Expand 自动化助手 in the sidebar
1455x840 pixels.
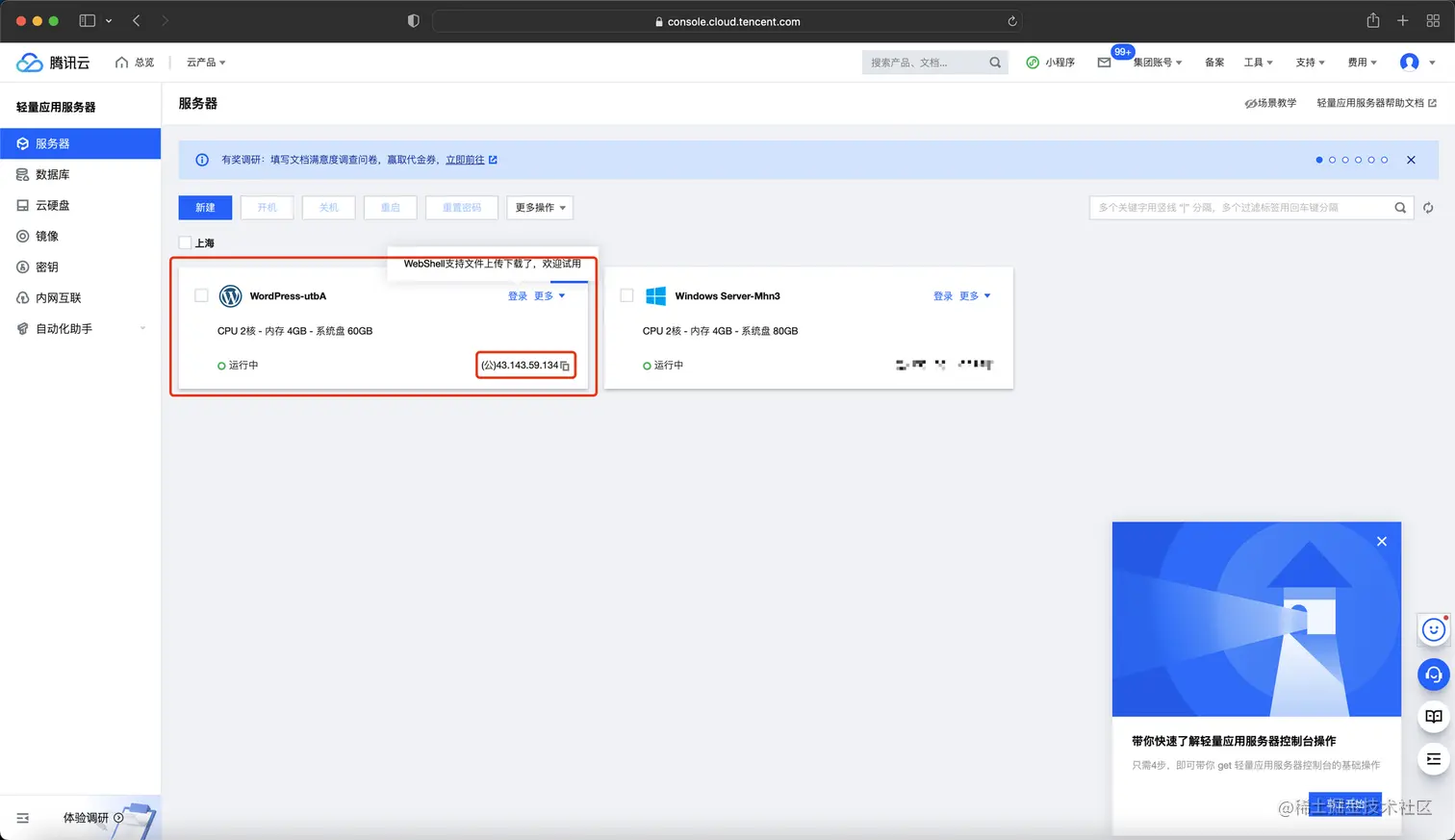click(x=81, y=329)
